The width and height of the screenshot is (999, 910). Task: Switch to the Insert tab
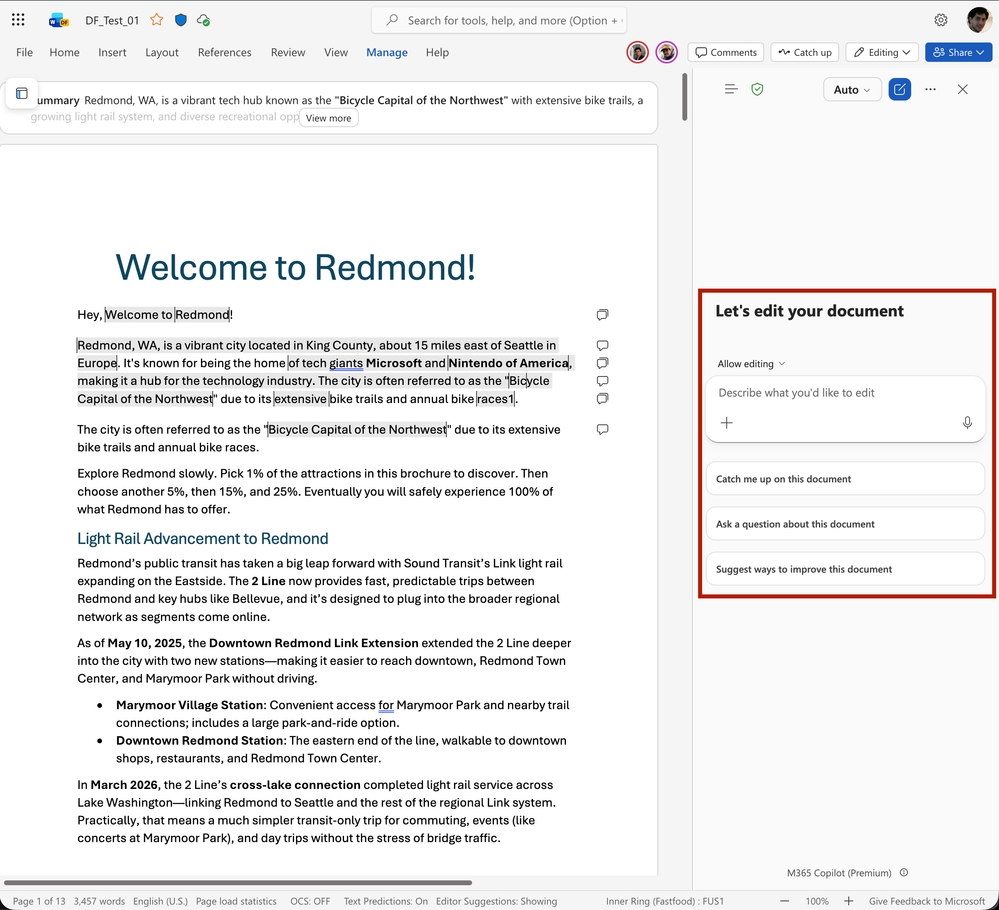[112, 52]
